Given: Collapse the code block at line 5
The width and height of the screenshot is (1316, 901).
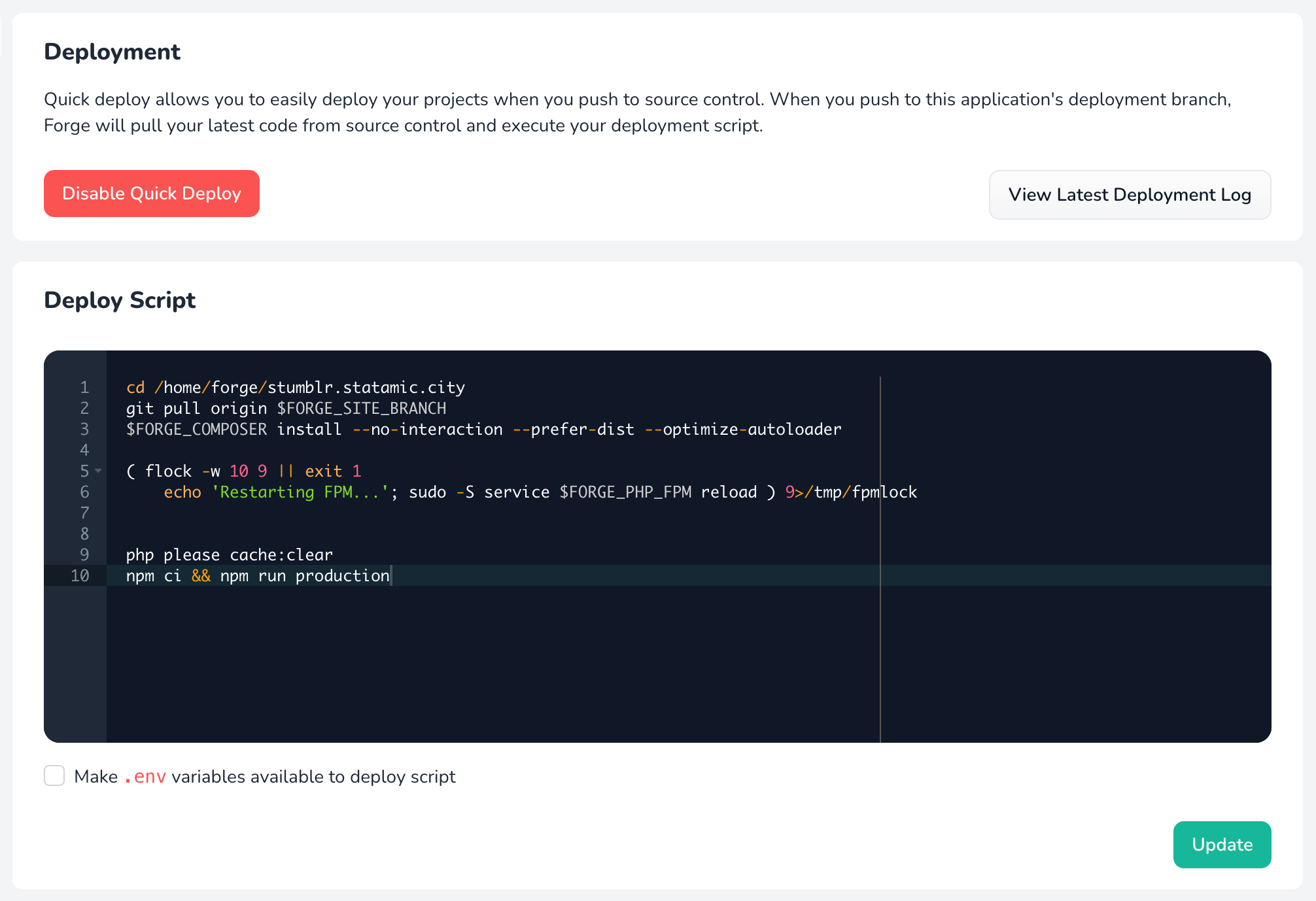Looking at the screenshot, I should 97,470.
